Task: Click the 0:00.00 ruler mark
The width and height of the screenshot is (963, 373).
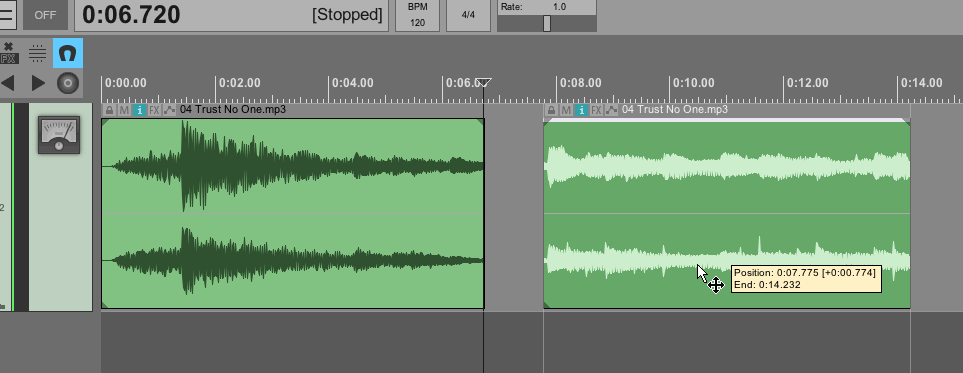Action: pyautogui.click(x=126, y=83)
